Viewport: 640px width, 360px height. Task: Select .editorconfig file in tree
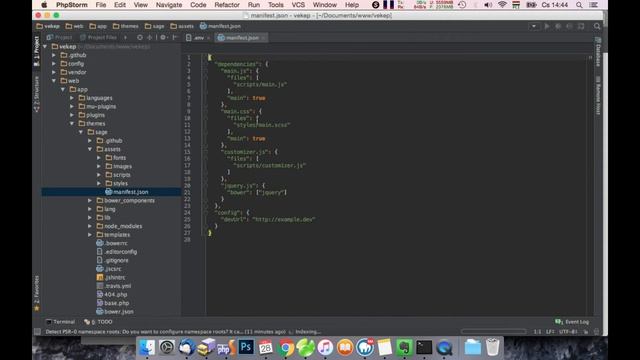117,252
